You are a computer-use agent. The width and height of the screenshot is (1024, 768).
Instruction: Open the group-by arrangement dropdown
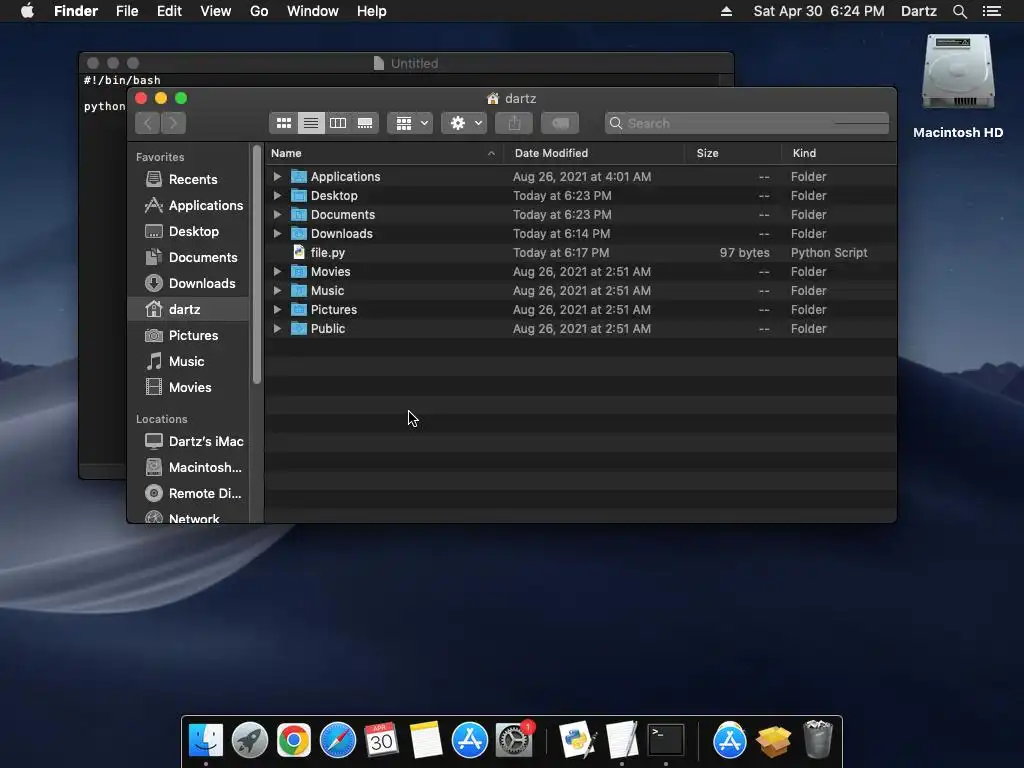coord(410,123)
